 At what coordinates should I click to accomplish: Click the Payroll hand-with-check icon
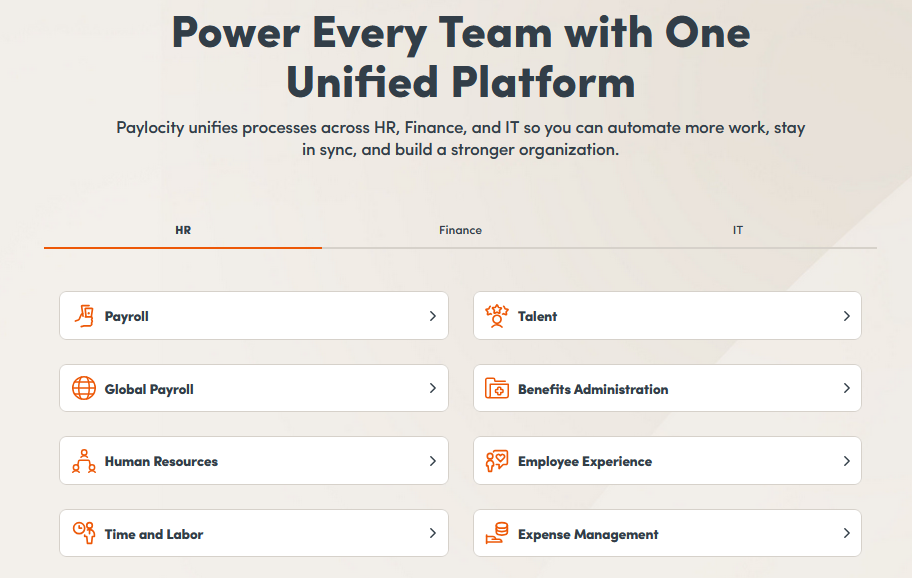point(84,316)
